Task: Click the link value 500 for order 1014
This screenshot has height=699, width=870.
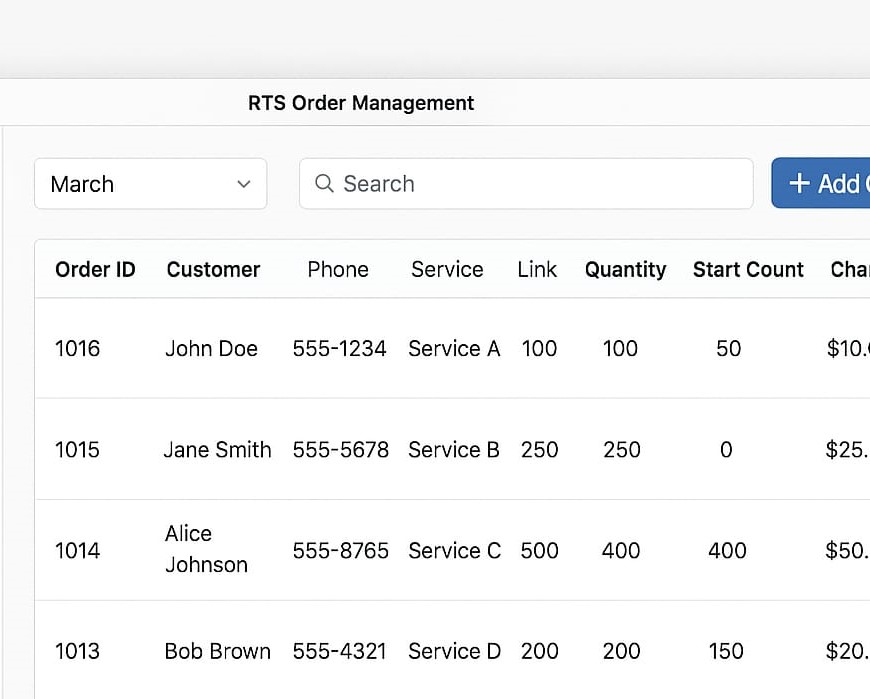Action: click(539, 550)
